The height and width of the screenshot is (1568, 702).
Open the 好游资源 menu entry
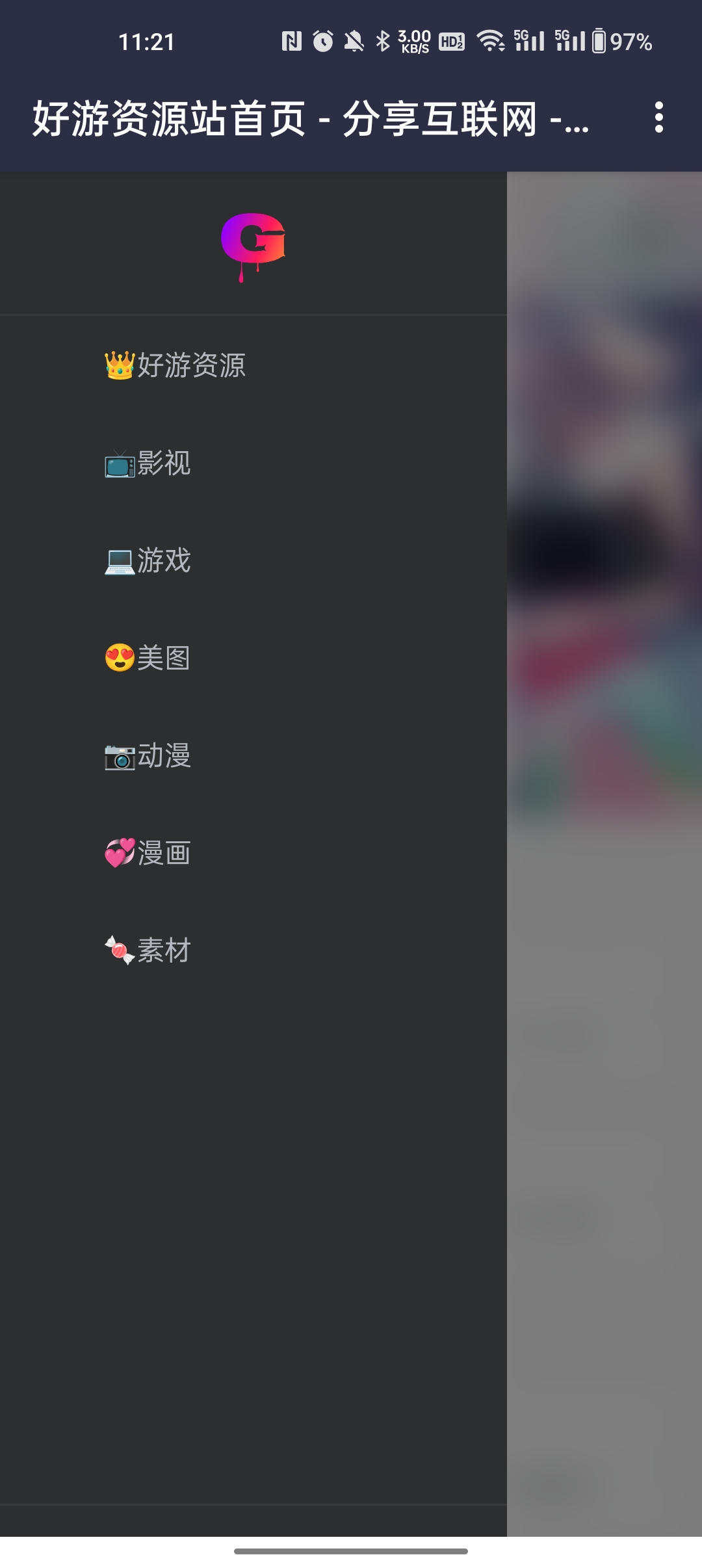pyautogui.click(x=253, y=365)
